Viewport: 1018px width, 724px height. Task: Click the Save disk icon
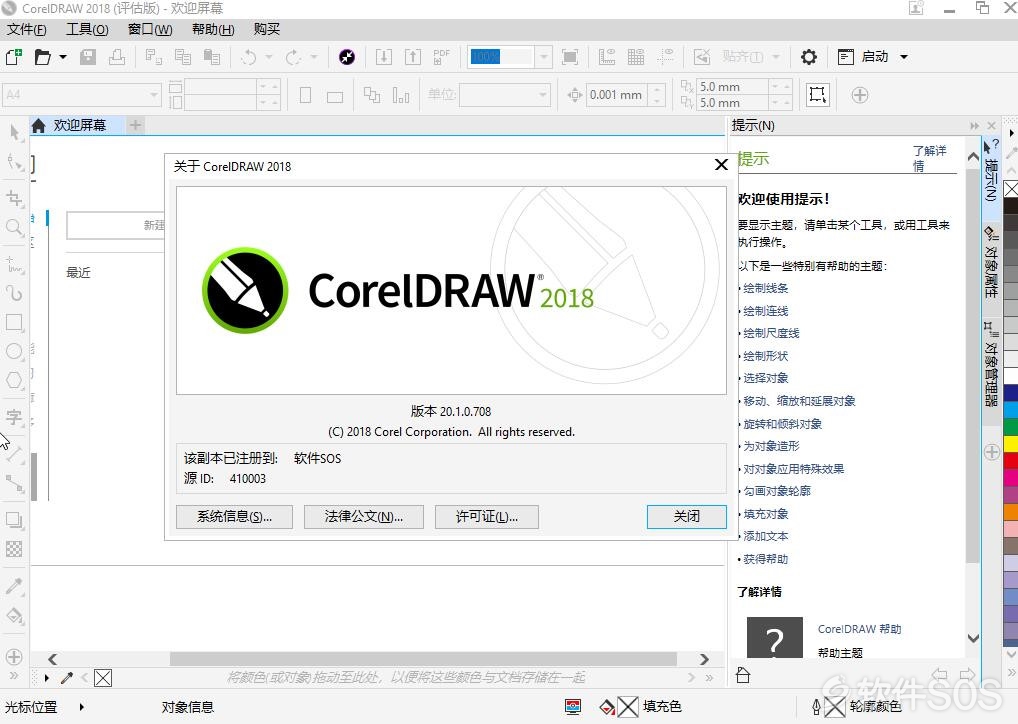click(88, 57)
